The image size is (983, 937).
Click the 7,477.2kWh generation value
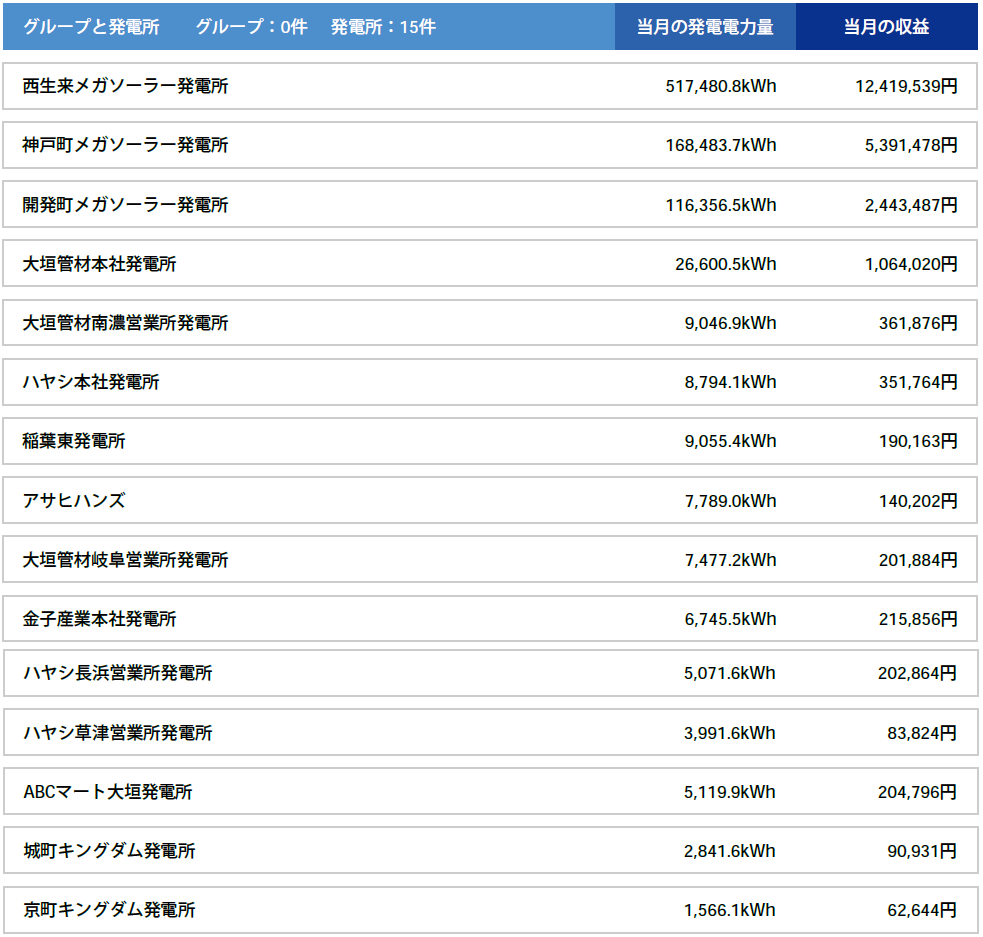730,560
